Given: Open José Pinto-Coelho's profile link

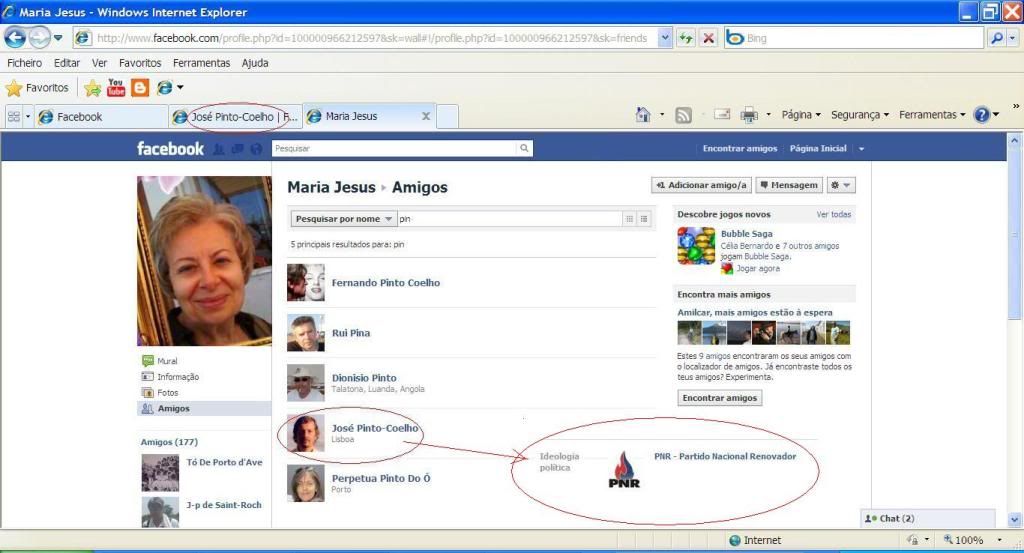Looking at the screenshot, I should [x=375, y=428].
